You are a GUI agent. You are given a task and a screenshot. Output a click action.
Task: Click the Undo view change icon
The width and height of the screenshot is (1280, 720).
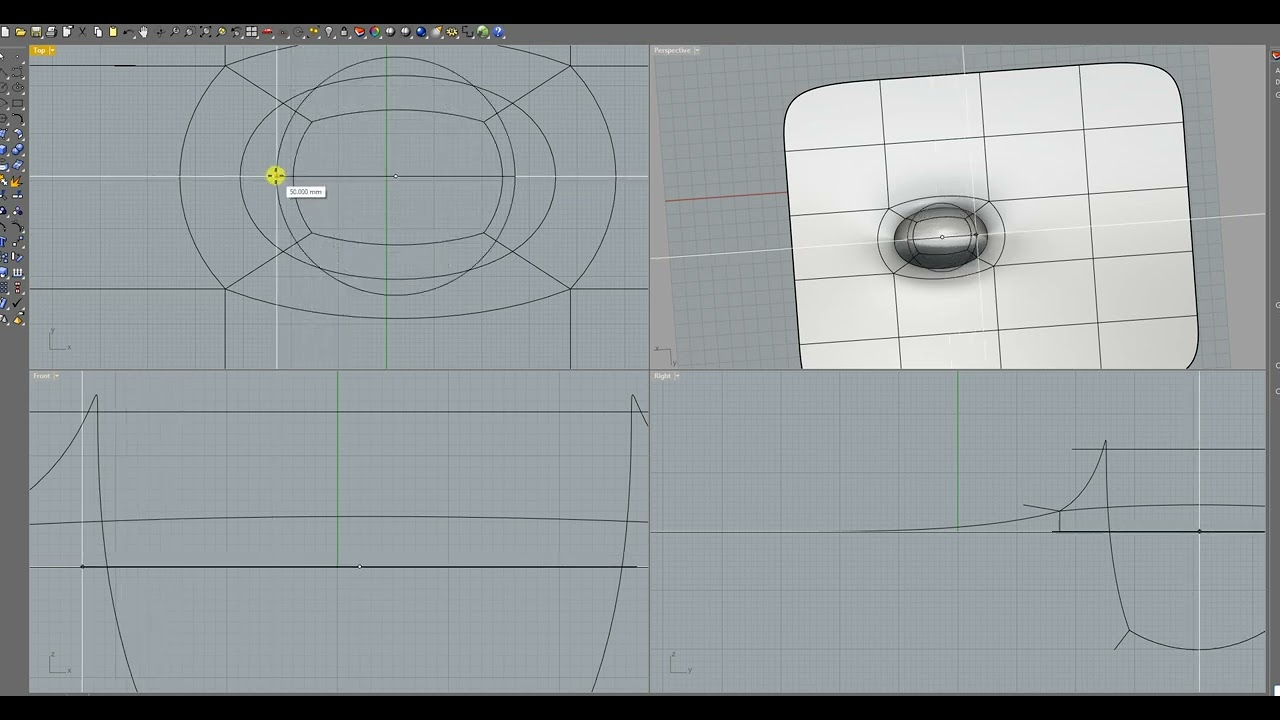pyautogui.click(x=236, y=32)
